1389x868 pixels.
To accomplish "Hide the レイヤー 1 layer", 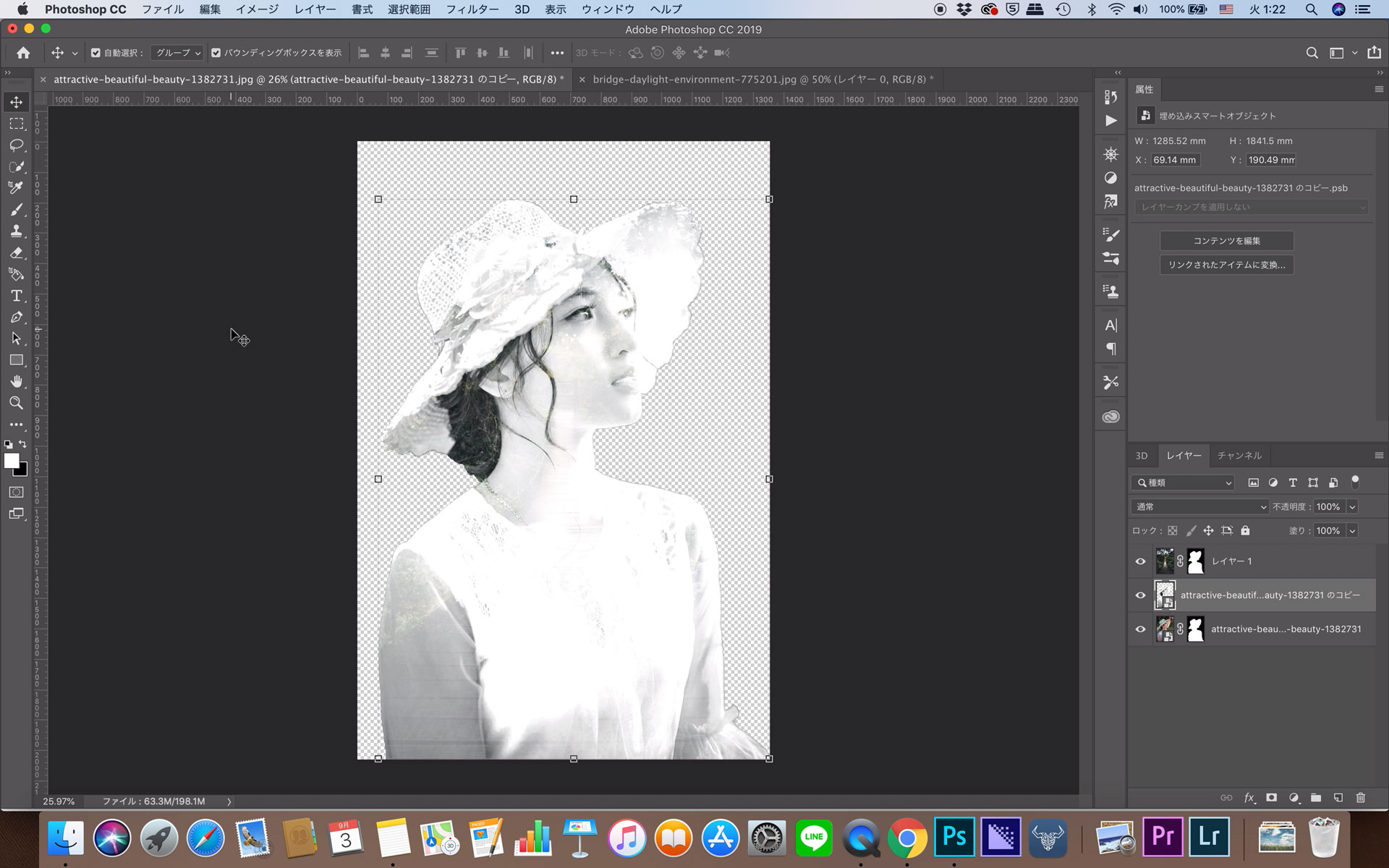I will pyautogui.click(x=1140, y=561).
